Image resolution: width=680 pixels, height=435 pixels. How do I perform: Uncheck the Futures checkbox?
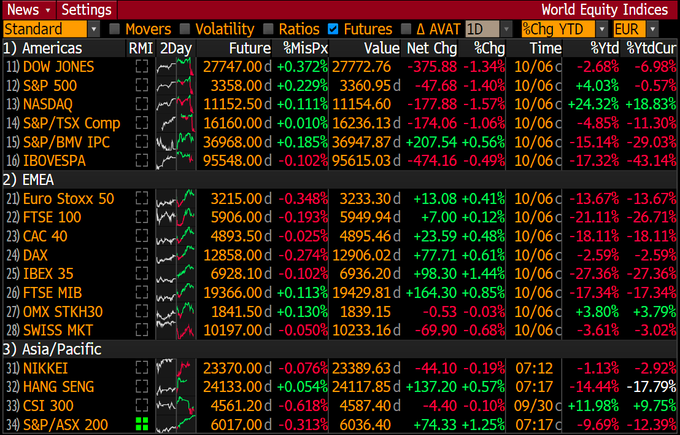(x=333, y=29)
